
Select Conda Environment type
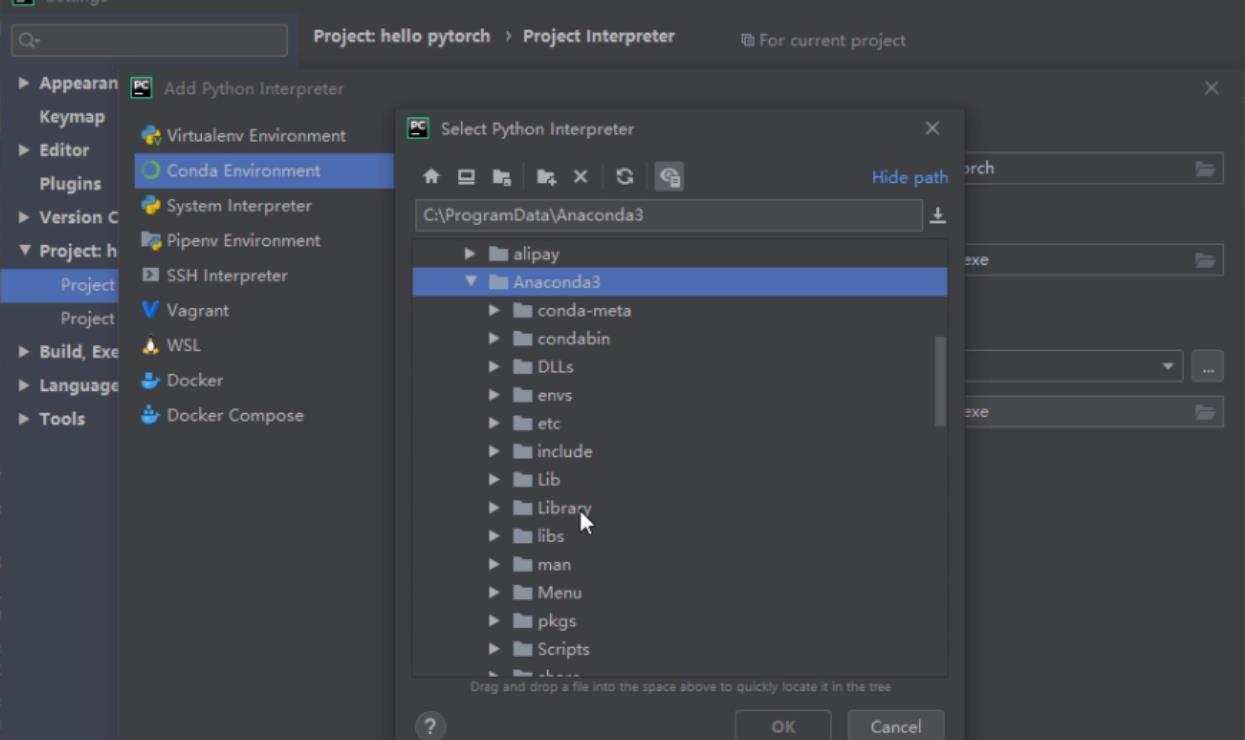pos(264,170)
